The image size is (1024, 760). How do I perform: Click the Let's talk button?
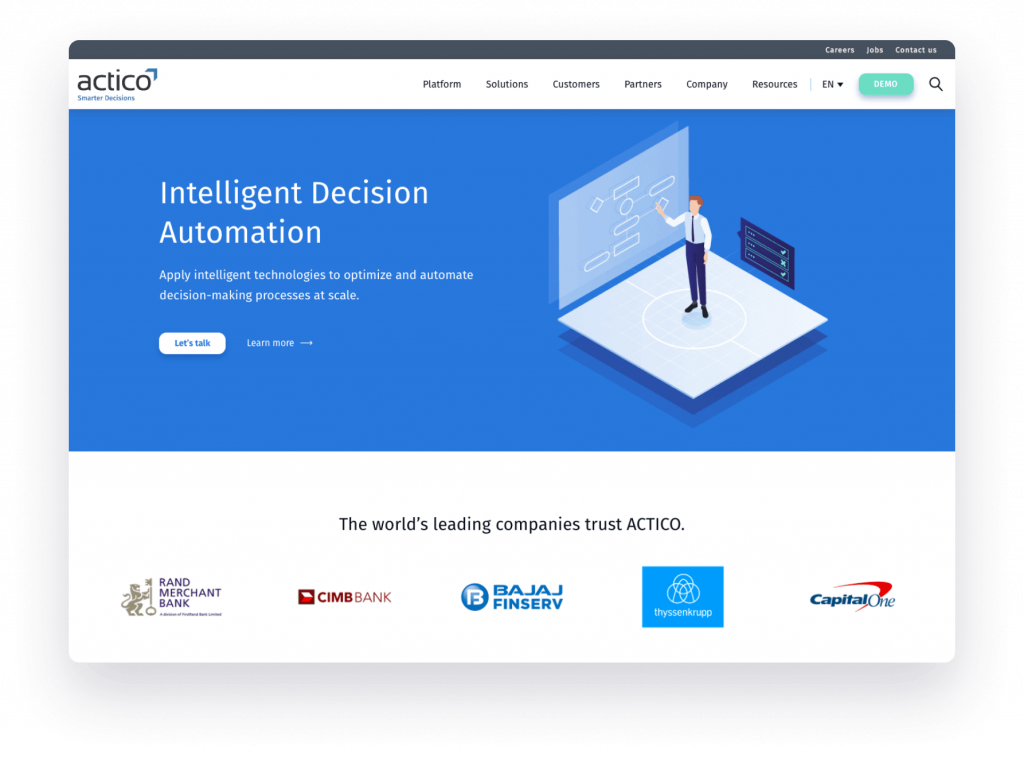pyautogui.click(x=192, y=343)
